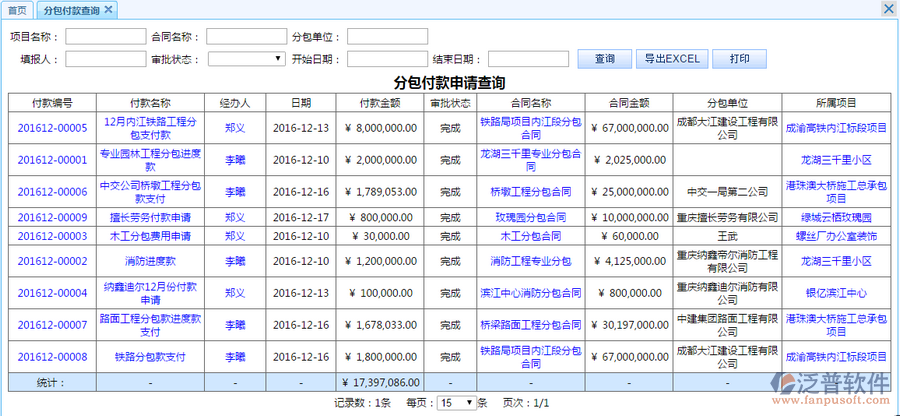Open payment record 201612-00005
The width and height of the screenshot is (900, 416).
click(x=52, y=128)
